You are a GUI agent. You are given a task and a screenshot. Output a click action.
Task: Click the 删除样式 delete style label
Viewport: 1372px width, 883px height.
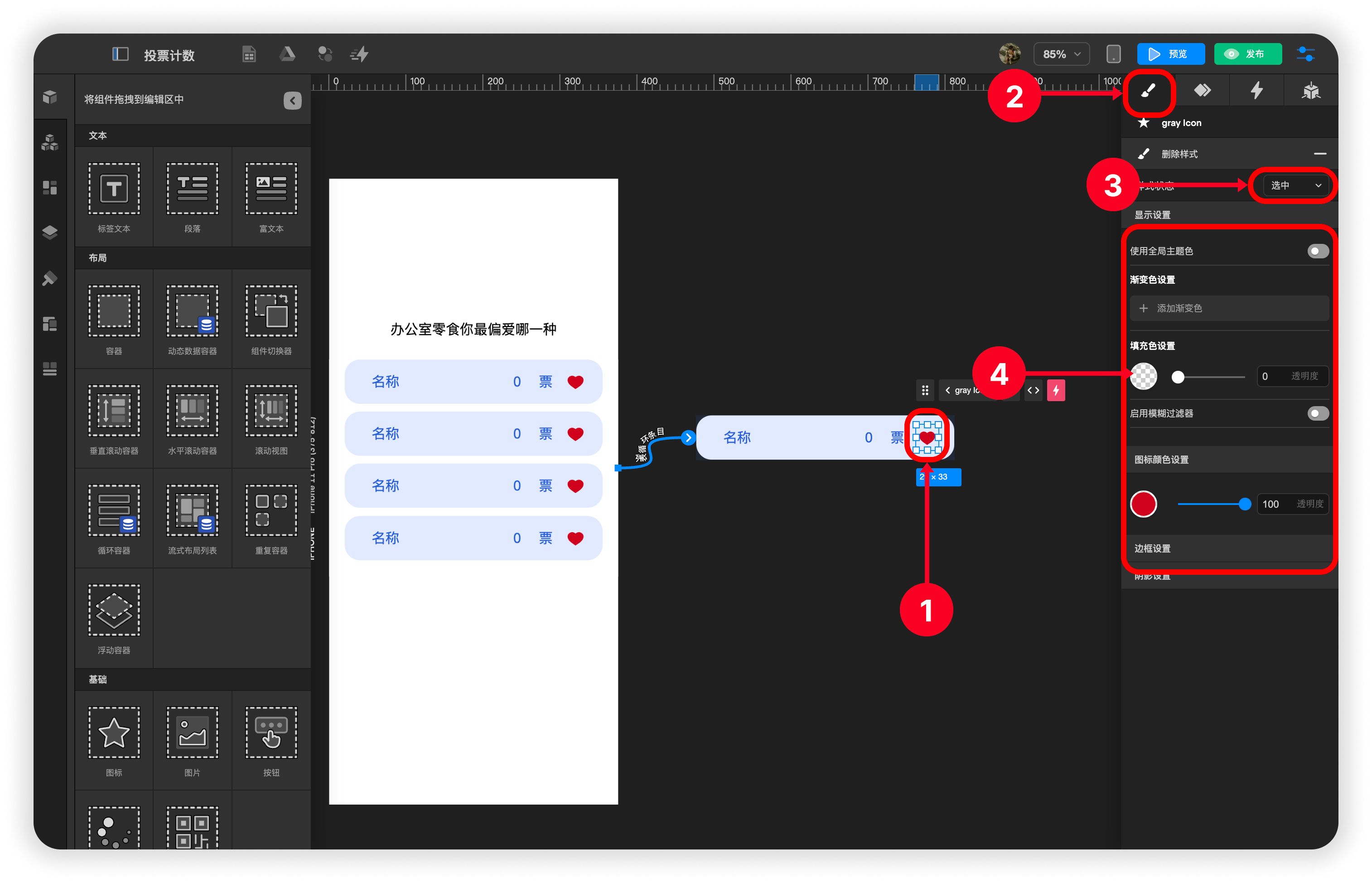tap(1179, 154)
